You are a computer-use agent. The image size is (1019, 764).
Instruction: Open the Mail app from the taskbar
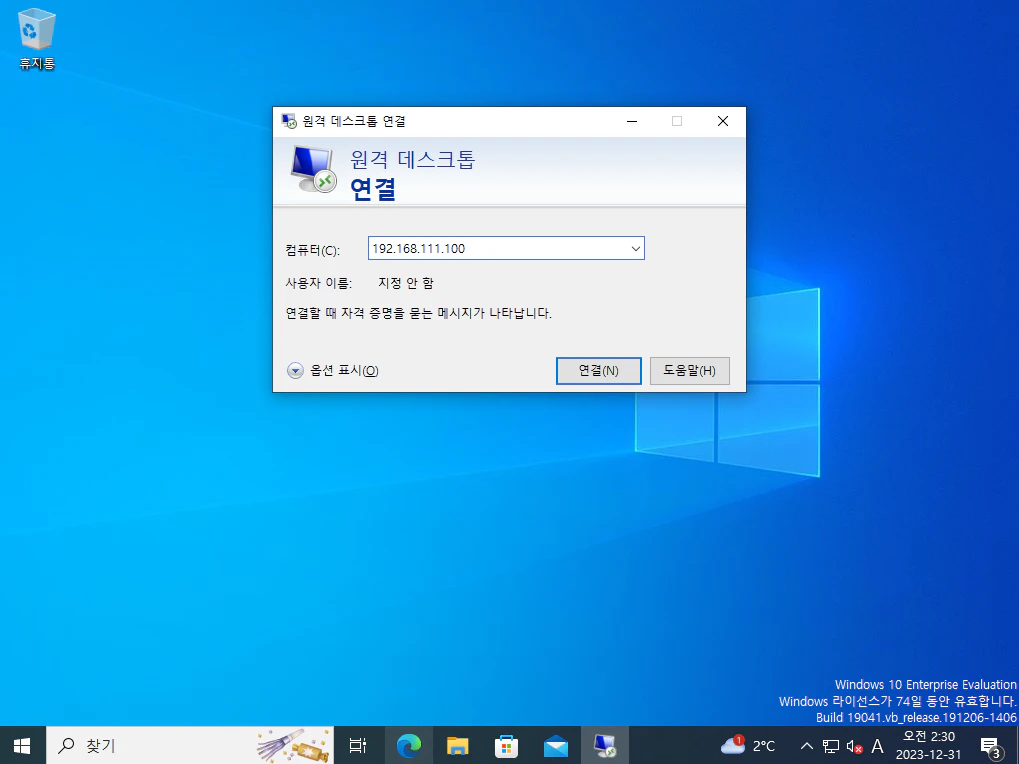[x=556, y=745]
